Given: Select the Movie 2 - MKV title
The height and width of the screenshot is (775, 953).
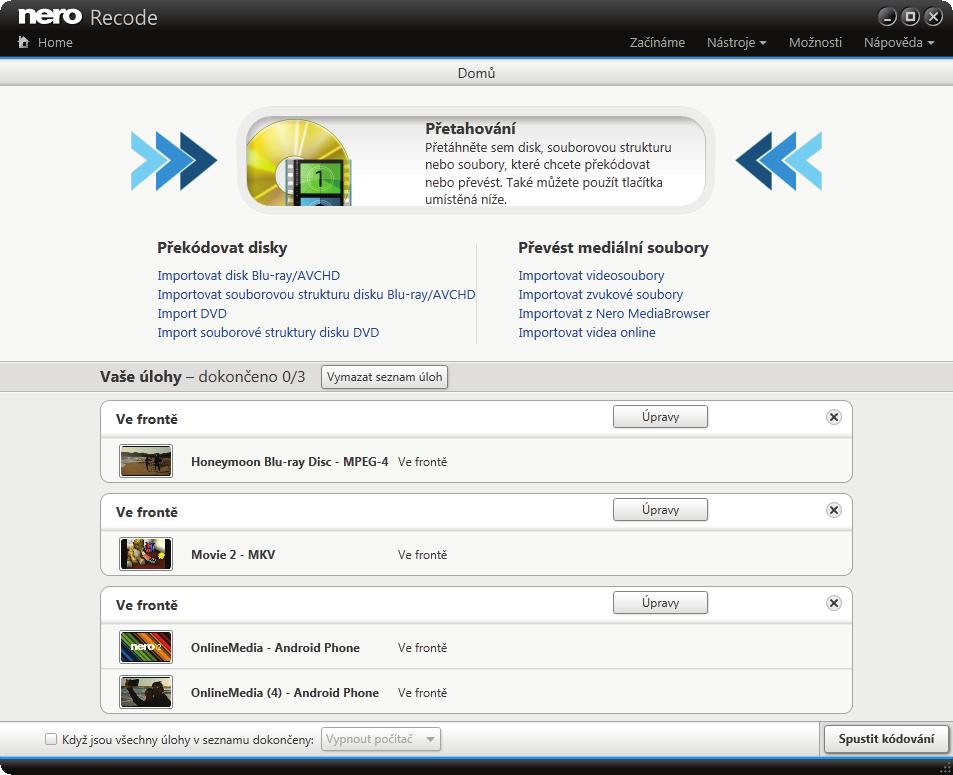Looking at the screenshot, I should point(233,554).
